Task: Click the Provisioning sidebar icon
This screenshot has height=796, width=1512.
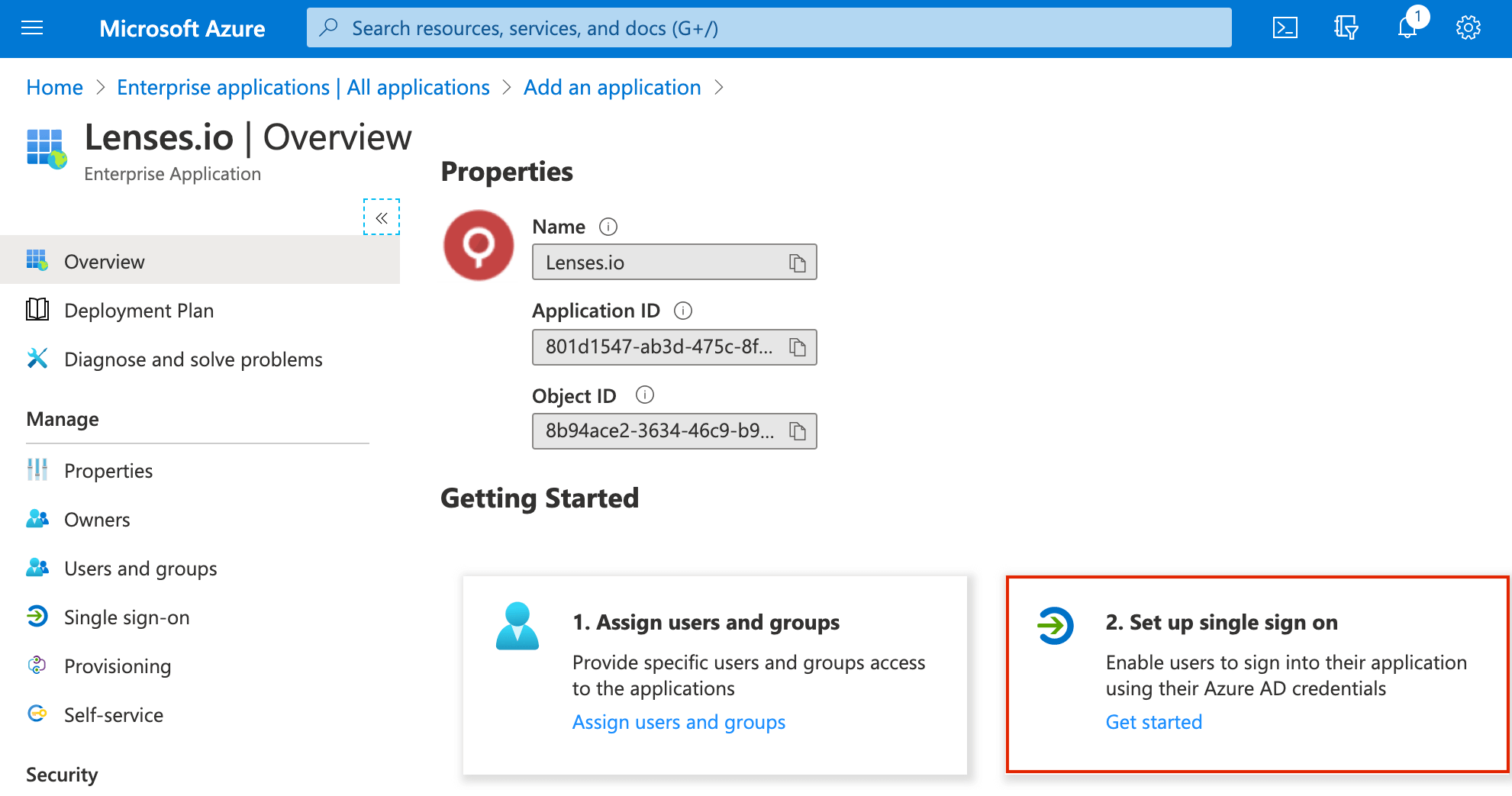Action: click(37, 665)
